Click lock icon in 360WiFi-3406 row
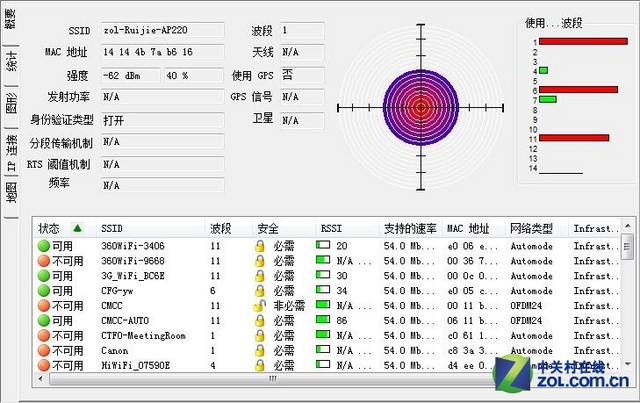Image resolution: width=640 pixels, height=403 pixels. click(260, 246)
